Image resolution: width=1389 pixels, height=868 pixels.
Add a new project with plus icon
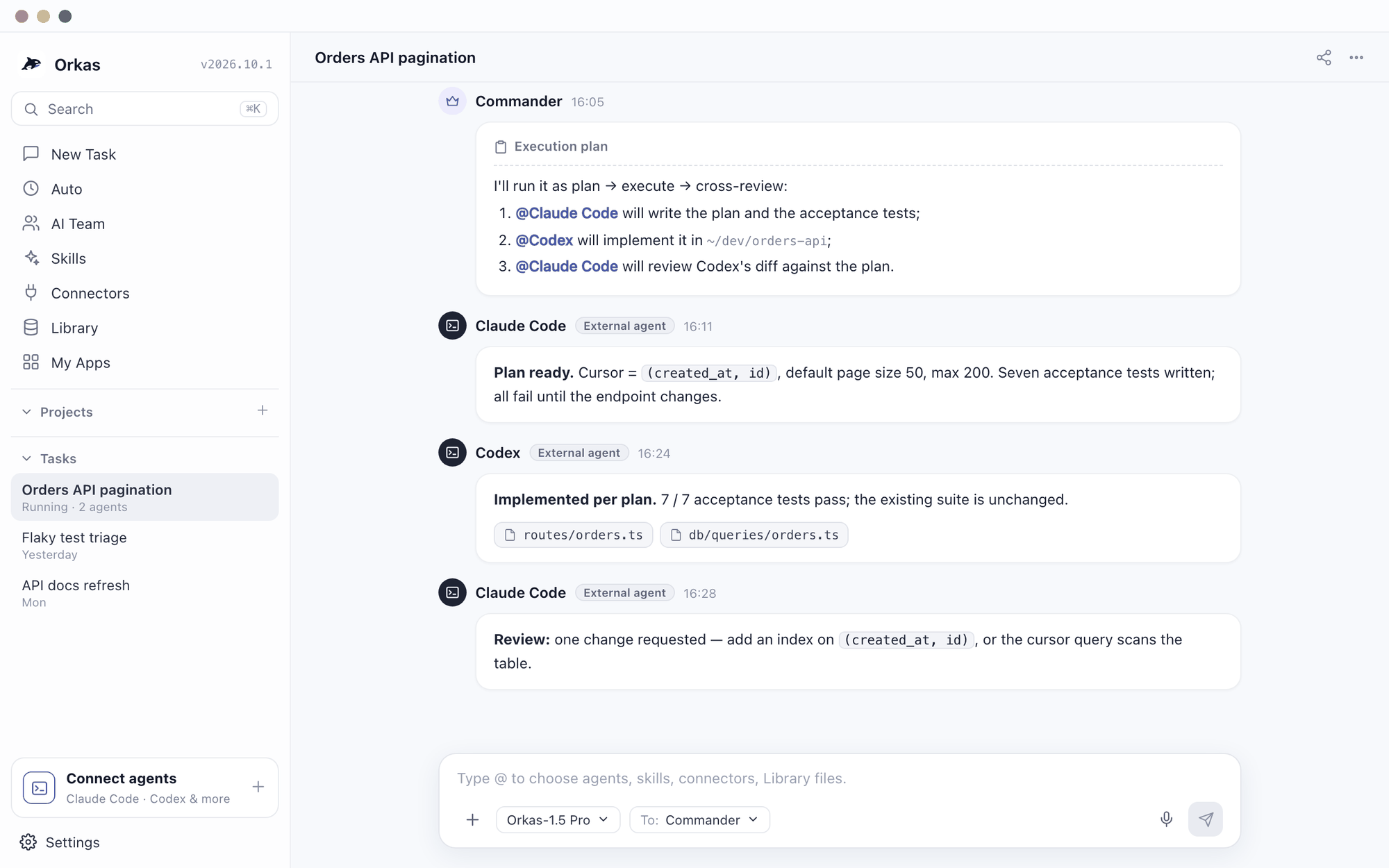click(x=262, y=410)
